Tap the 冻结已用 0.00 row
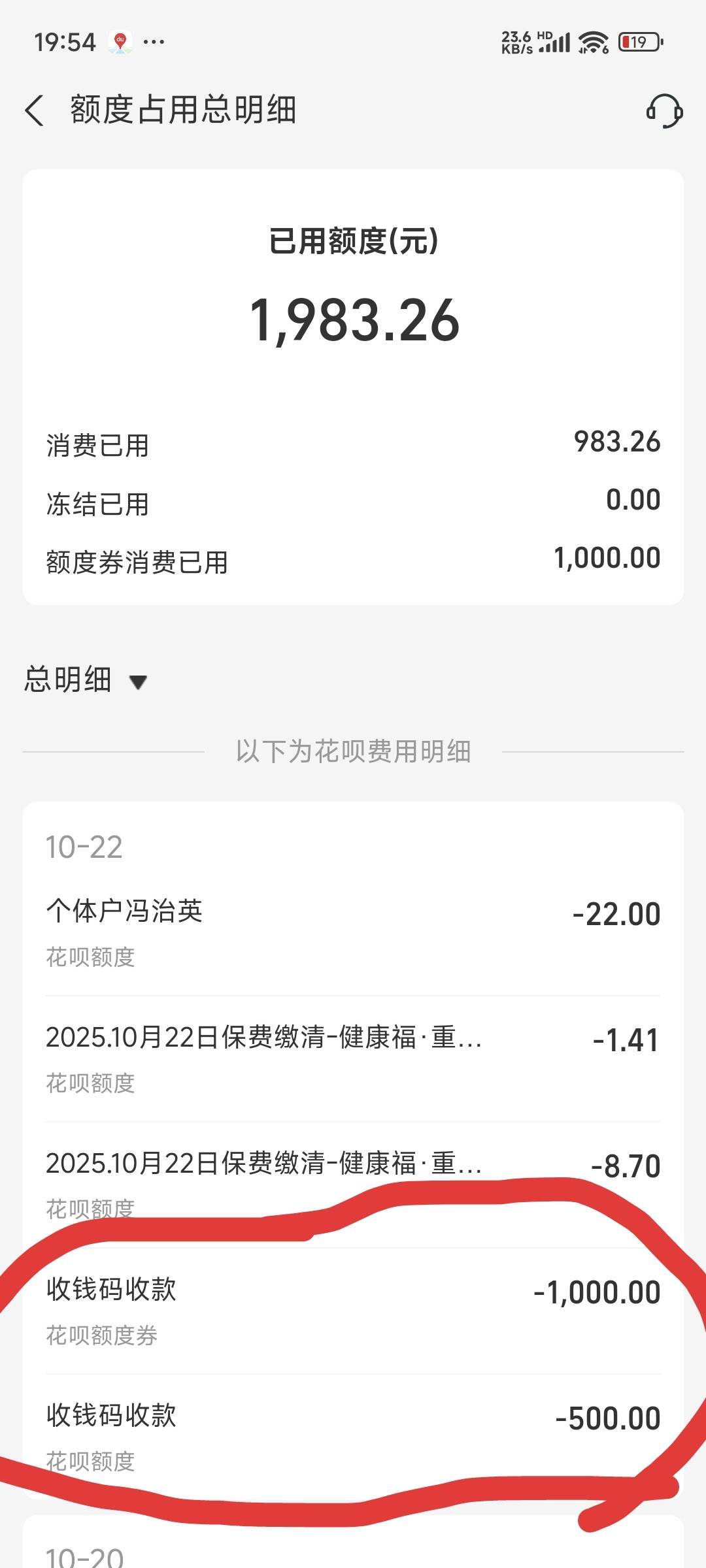 coord(353,502)
